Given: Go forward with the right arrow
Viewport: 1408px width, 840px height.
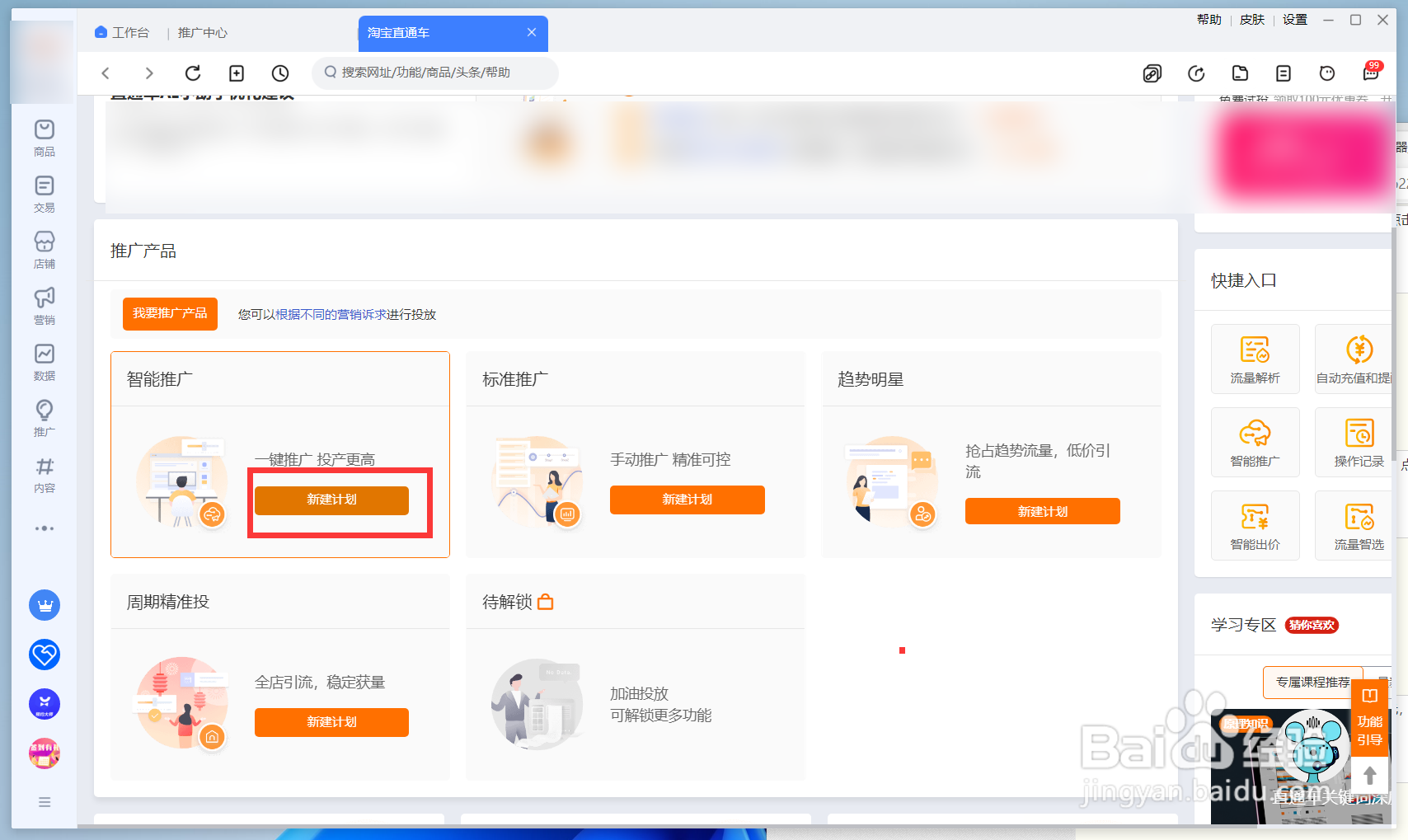Looking at the screenshot, I should pos(149,73).
